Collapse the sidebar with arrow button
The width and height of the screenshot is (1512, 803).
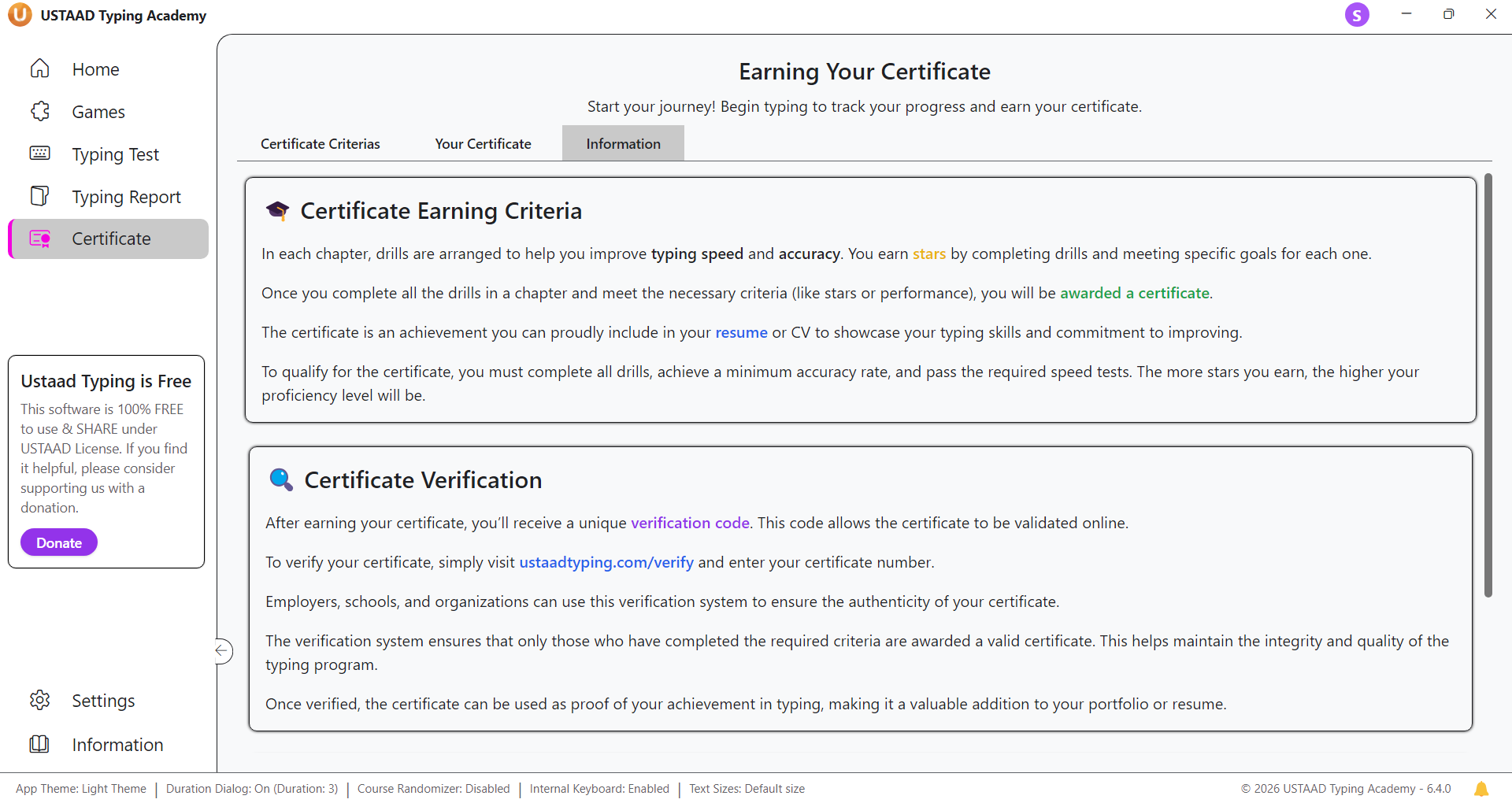click(x=223, y=650)
